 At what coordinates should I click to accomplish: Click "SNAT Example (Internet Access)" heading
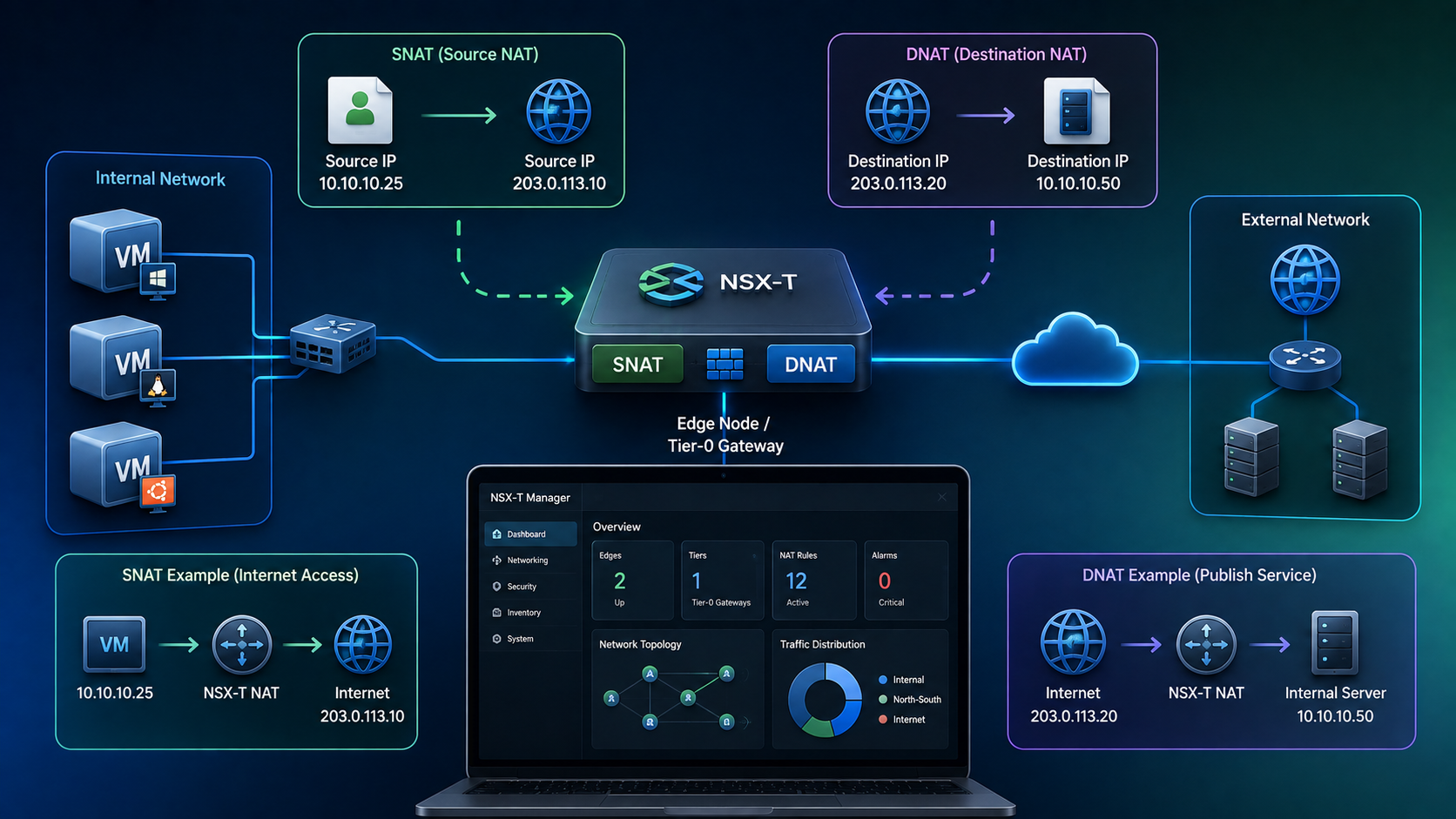pos(240,575)
